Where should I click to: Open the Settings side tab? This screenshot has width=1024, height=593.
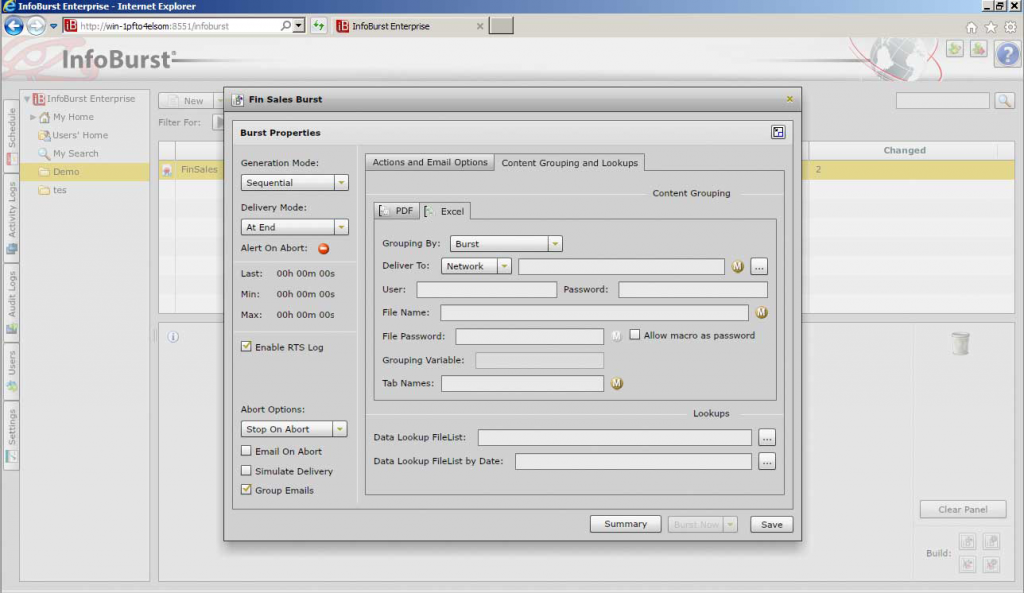tap(12, 435)
